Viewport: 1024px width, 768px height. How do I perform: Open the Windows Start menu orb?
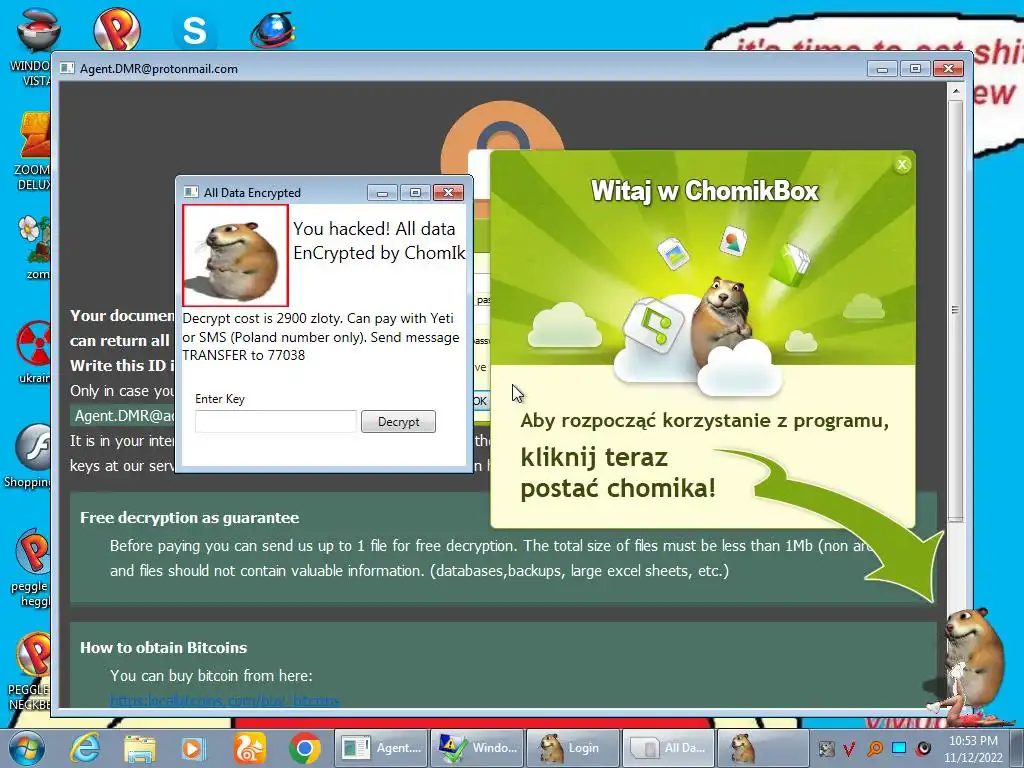26,748
